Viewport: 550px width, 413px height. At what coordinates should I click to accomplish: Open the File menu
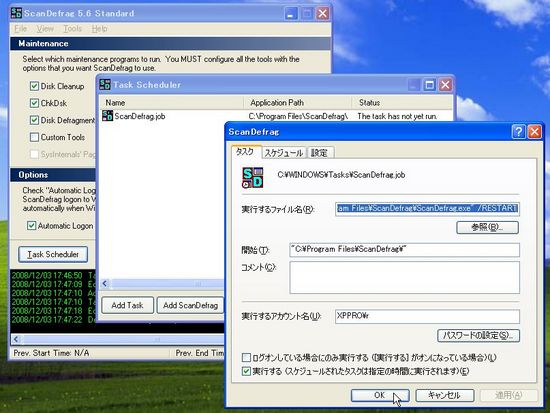(x=21, y=29)
